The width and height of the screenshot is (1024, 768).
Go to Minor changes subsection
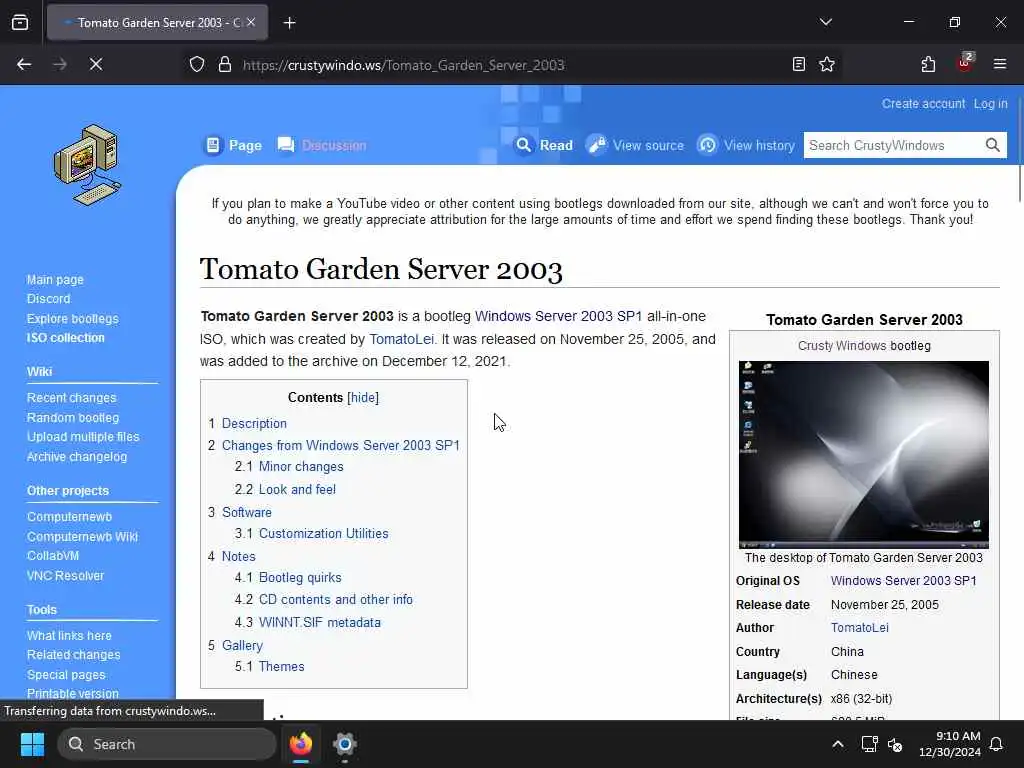[300, 466]
